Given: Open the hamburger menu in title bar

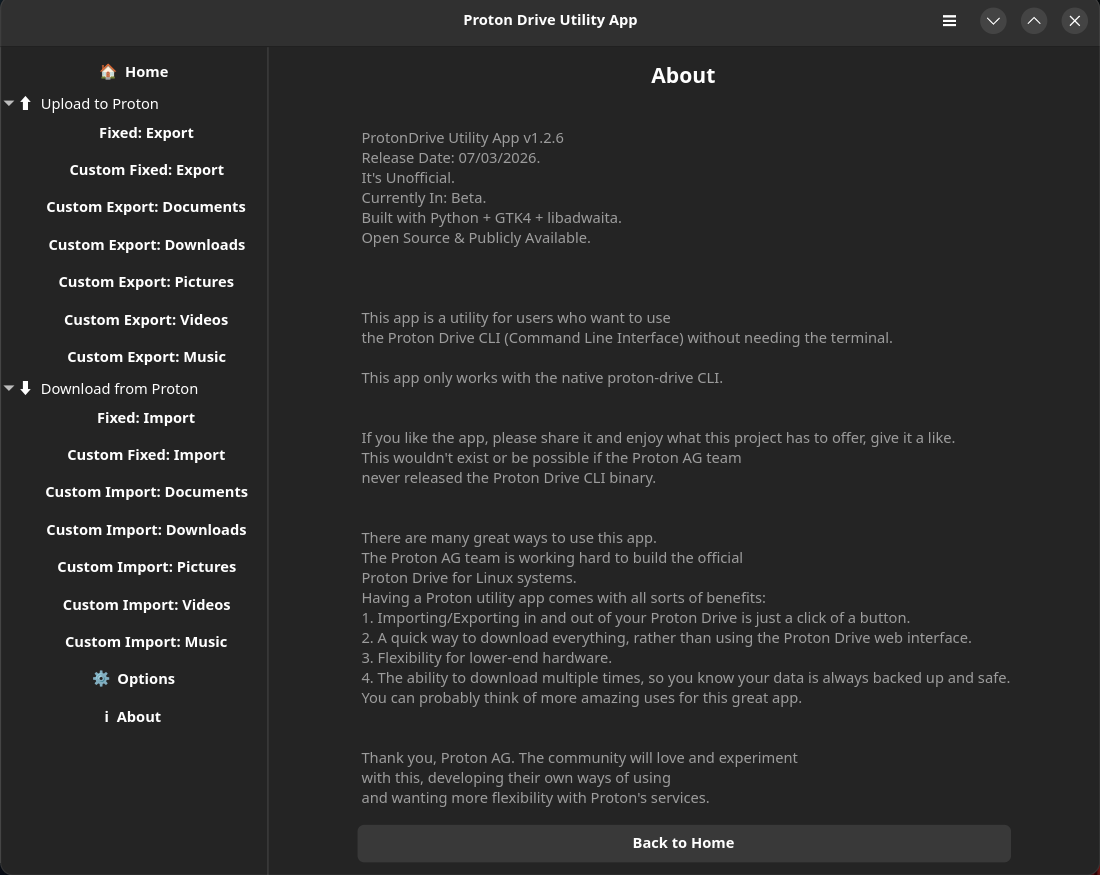Looking at the screenshot, I should point(949,21).
